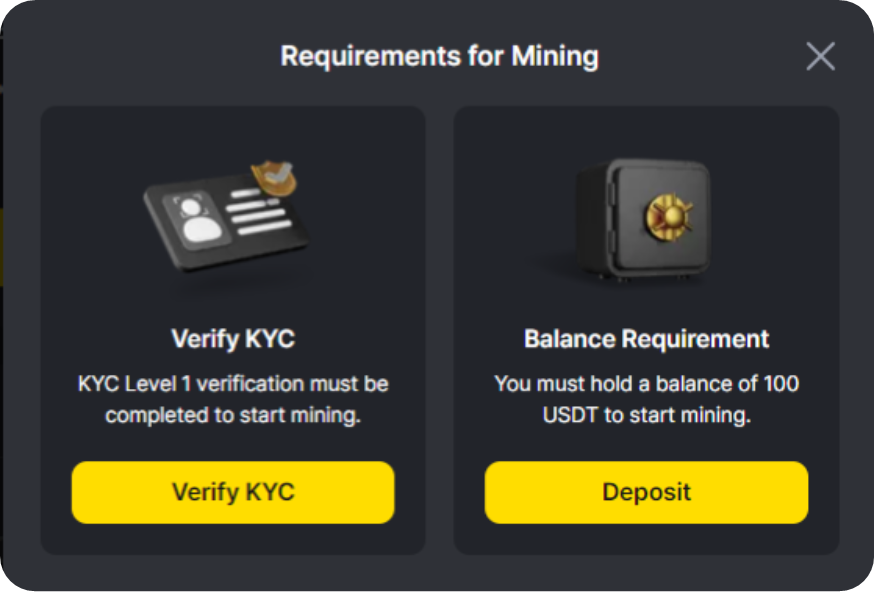Click the safe's left hinge edge
Screen dimensions: 874x592
(611, 218)
